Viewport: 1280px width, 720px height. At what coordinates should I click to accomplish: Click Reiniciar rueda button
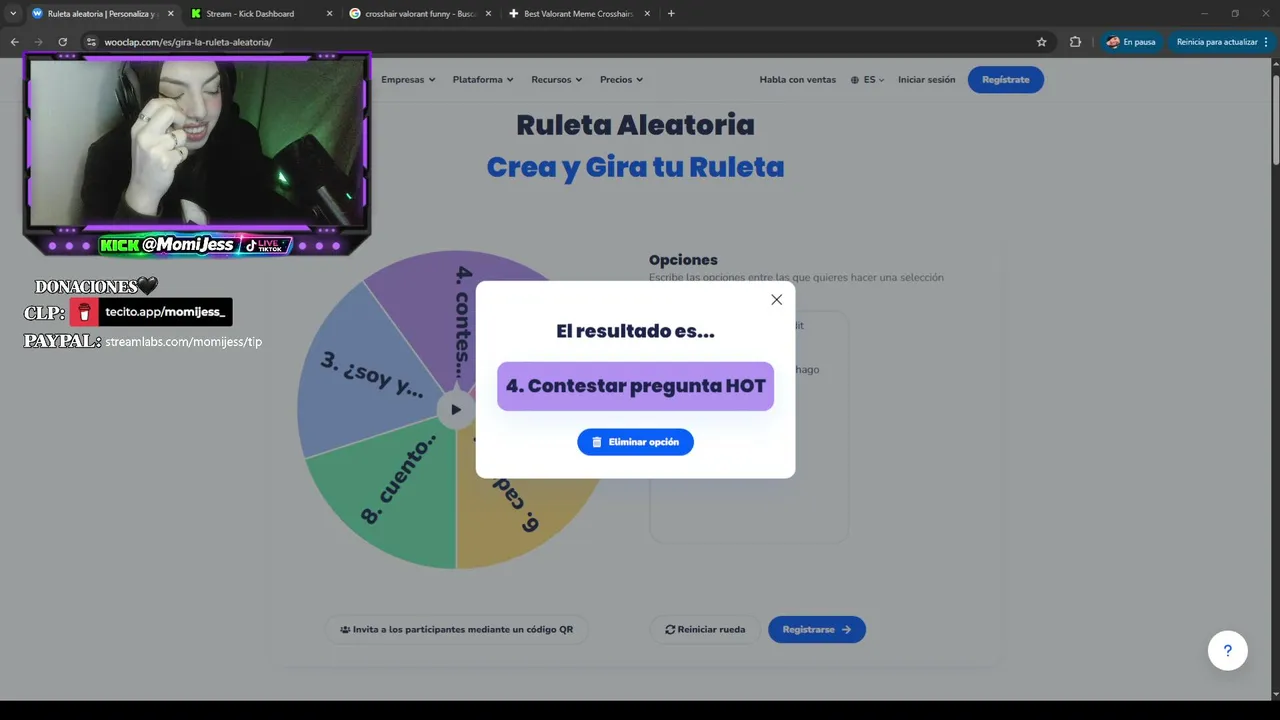tap(705, 630)
